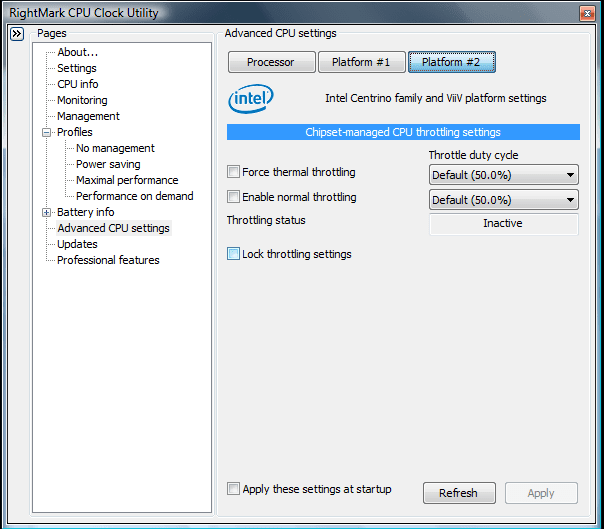604x529 pixels.
Task: Select the Battery info tree item
Action: pos(86,212)
